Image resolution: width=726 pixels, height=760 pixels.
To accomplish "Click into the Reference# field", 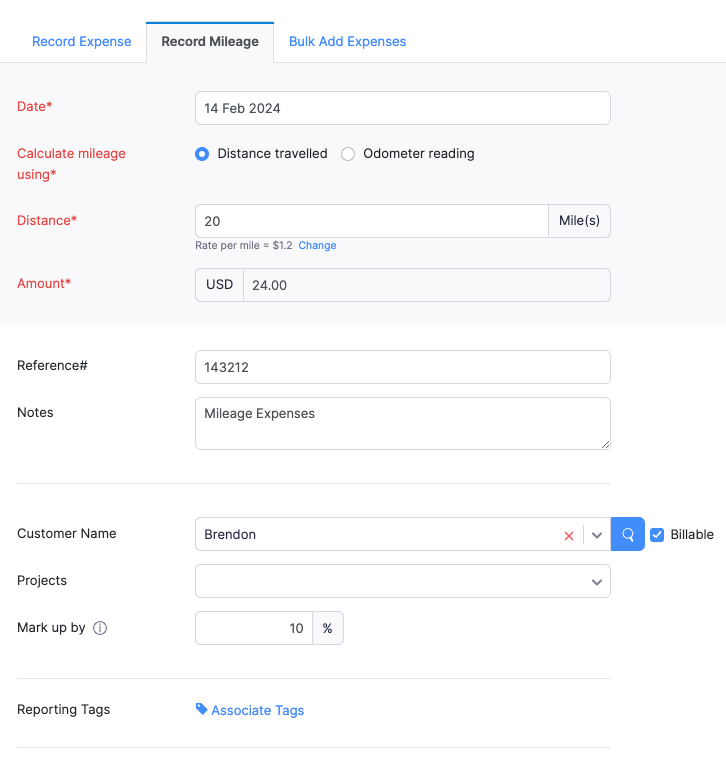I will coord(403,367).
